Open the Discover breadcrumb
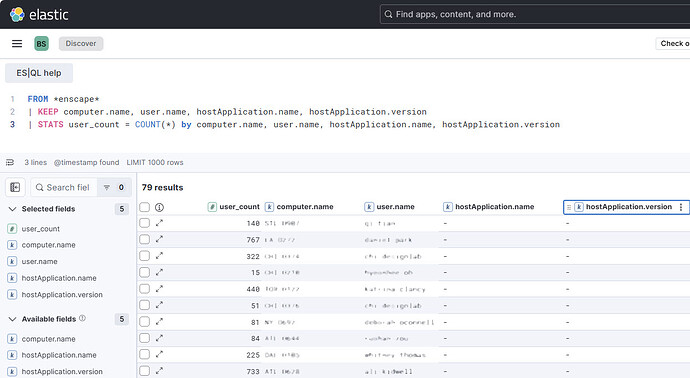The height and width of the screenshot is (378, 690). coord(81,44)
